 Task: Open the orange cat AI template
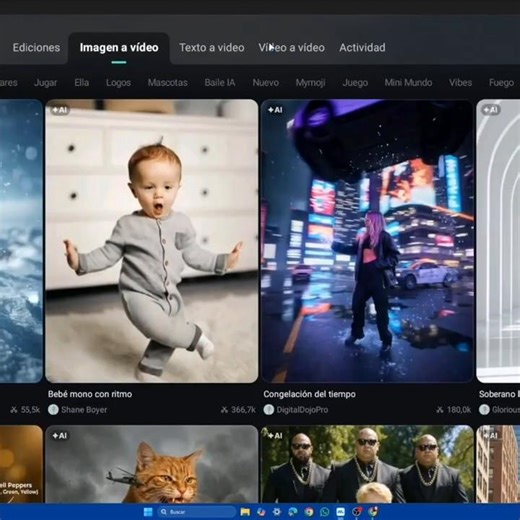pos(152,464)
